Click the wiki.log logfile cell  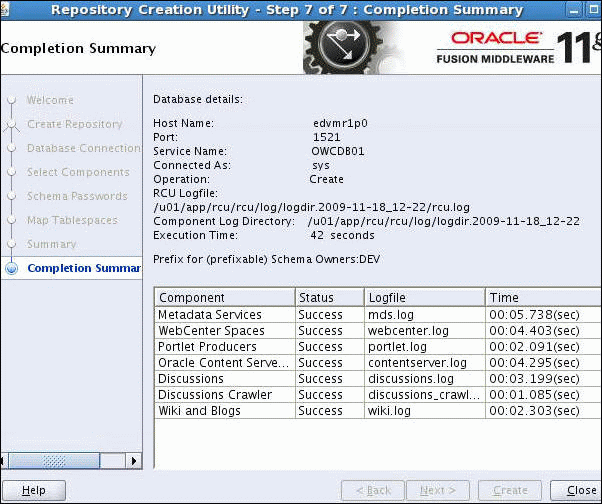tap(425, 411)
